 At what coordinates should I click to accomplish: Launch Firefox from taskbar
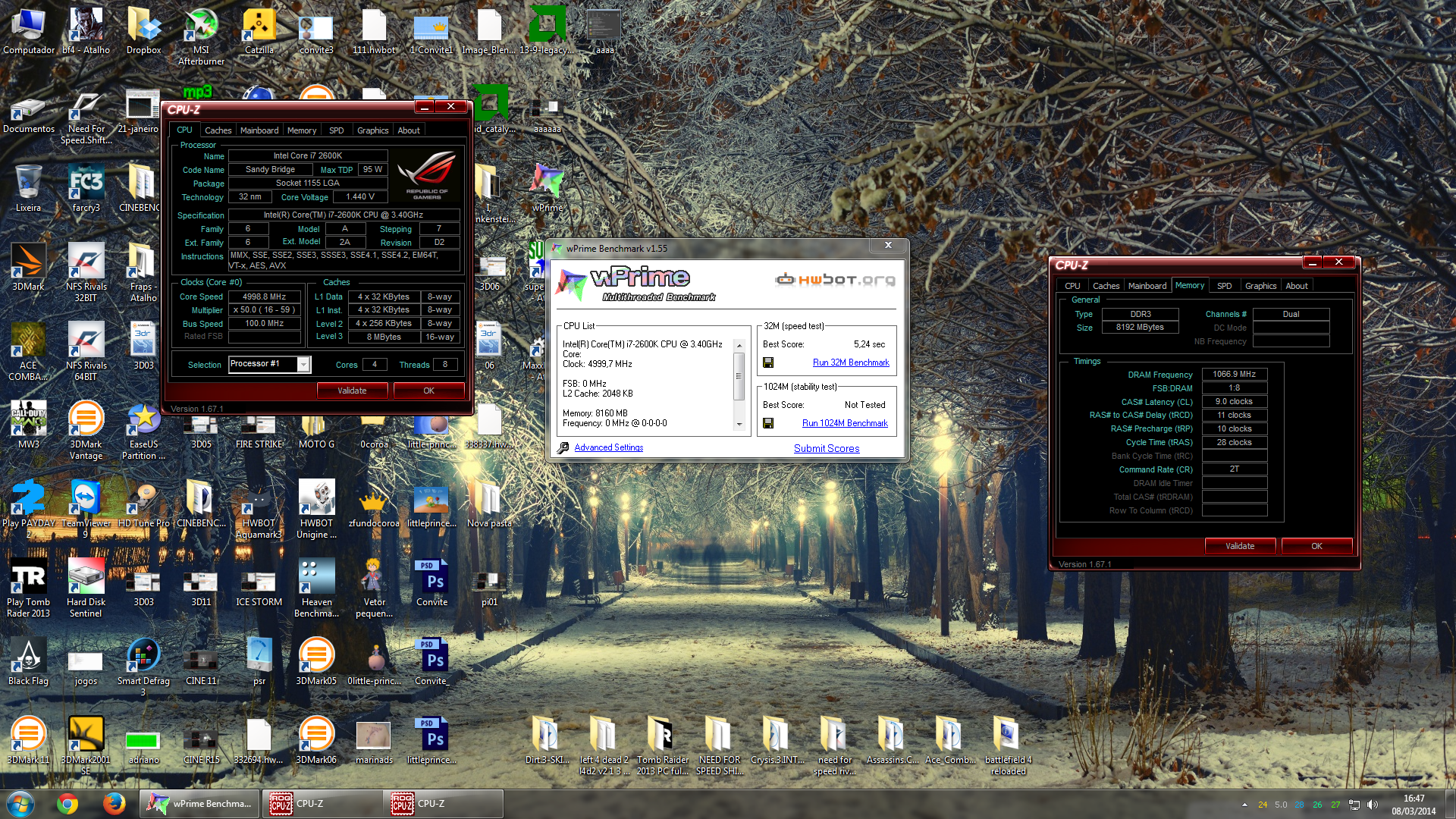(114, 803)
